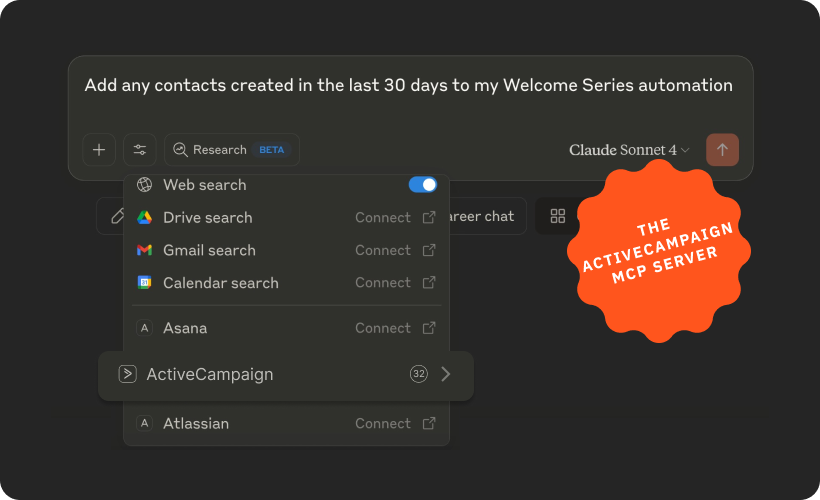The image size is (820, 500).
Task: Send message with the up-arrow button
Action: click(x=722, y=150)
